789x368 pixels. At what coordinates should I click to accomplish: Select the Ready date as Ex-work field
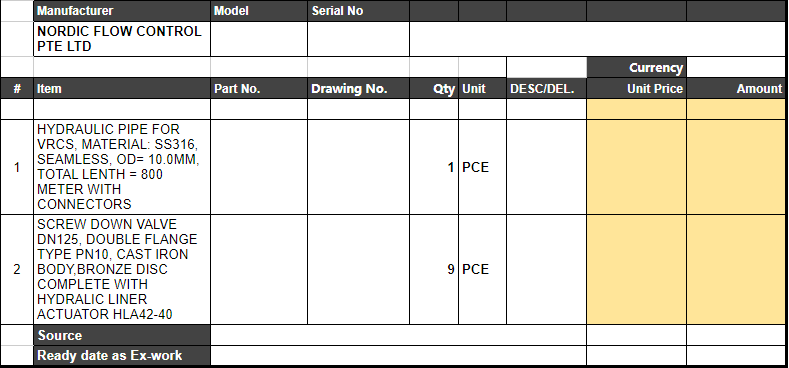click(398, 355)
